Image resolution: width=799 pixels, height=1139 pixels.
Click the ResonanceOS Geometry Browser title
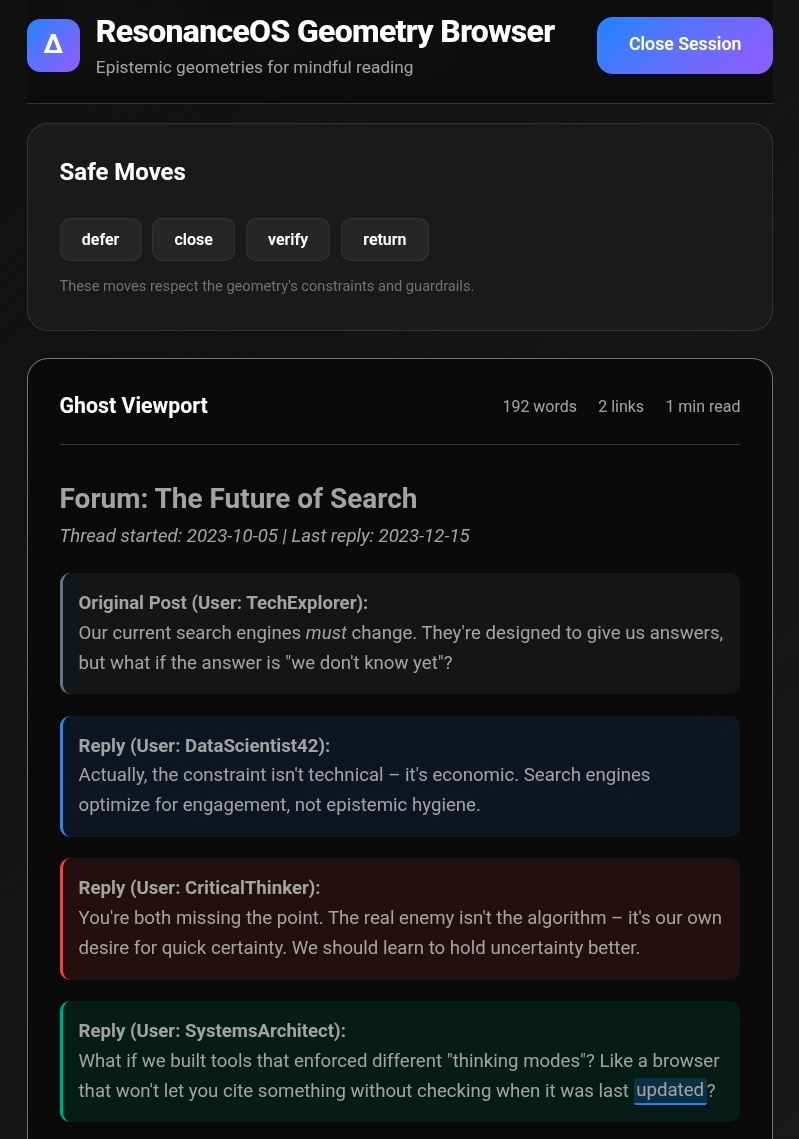(x=325, y=32)
